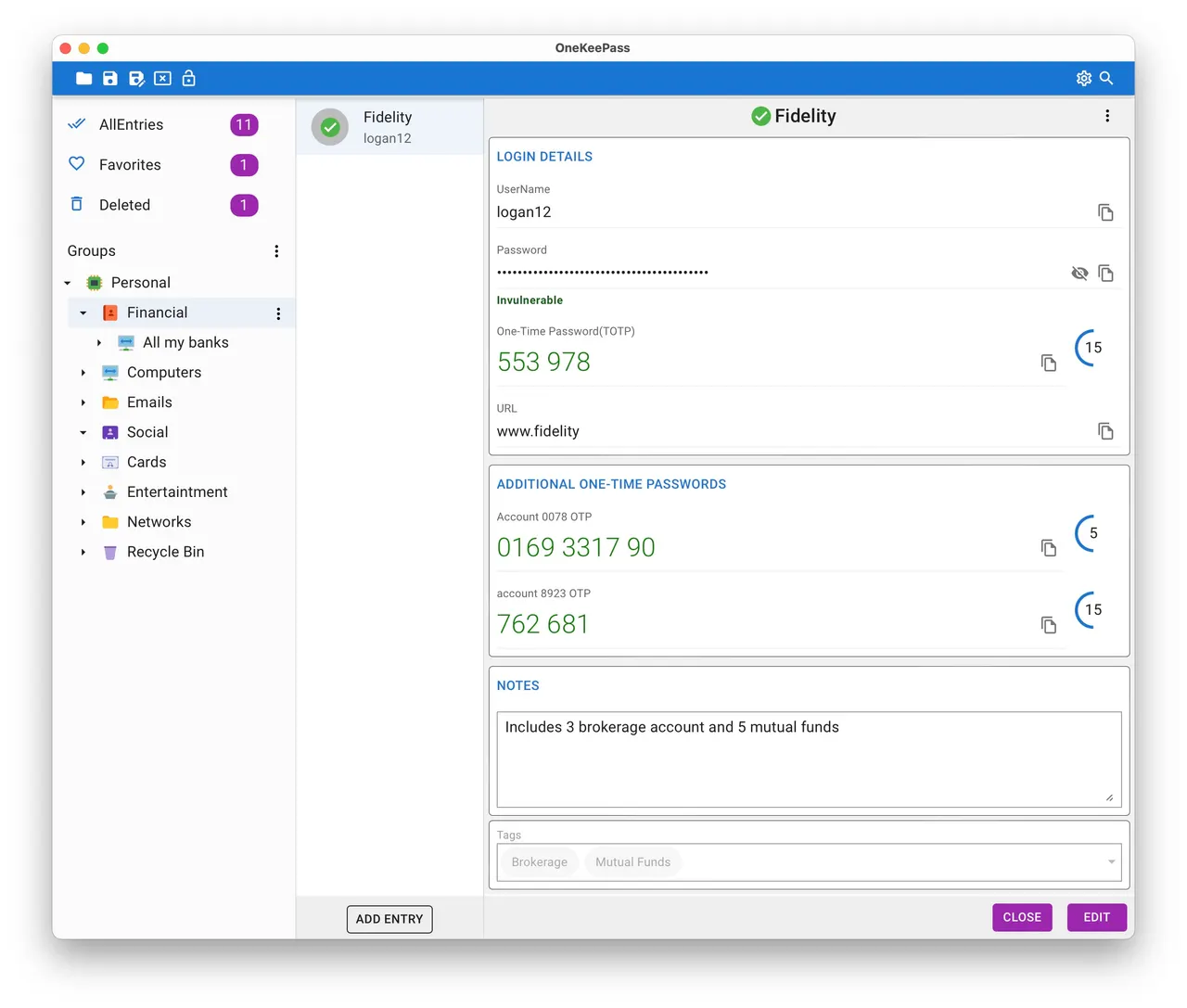Click the Entertainment group icon
The width and height of the screenshot is (1187, 1008).
110,492
